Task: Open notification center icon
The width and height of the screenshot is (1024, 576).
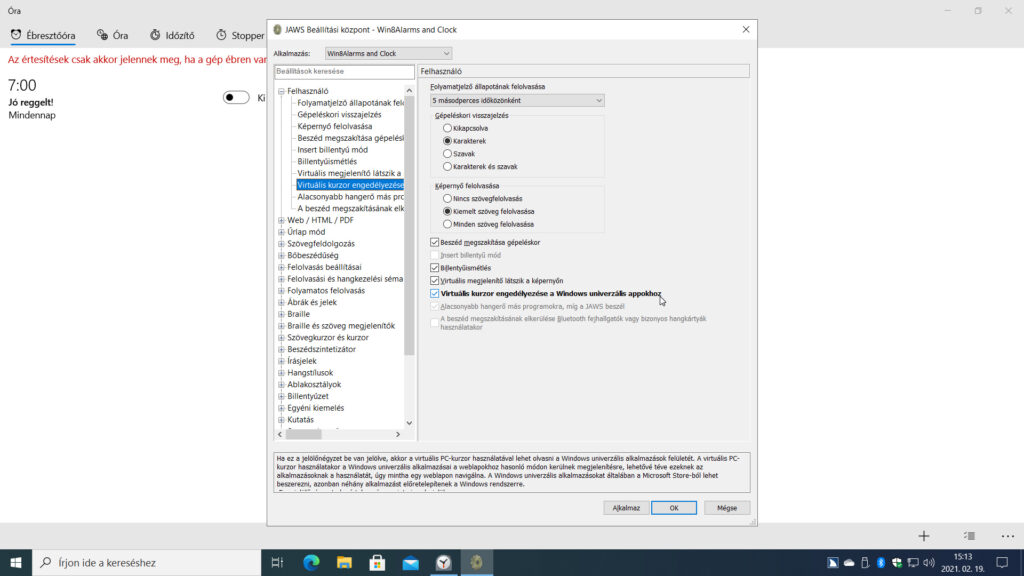Action: click(1002, 562)
